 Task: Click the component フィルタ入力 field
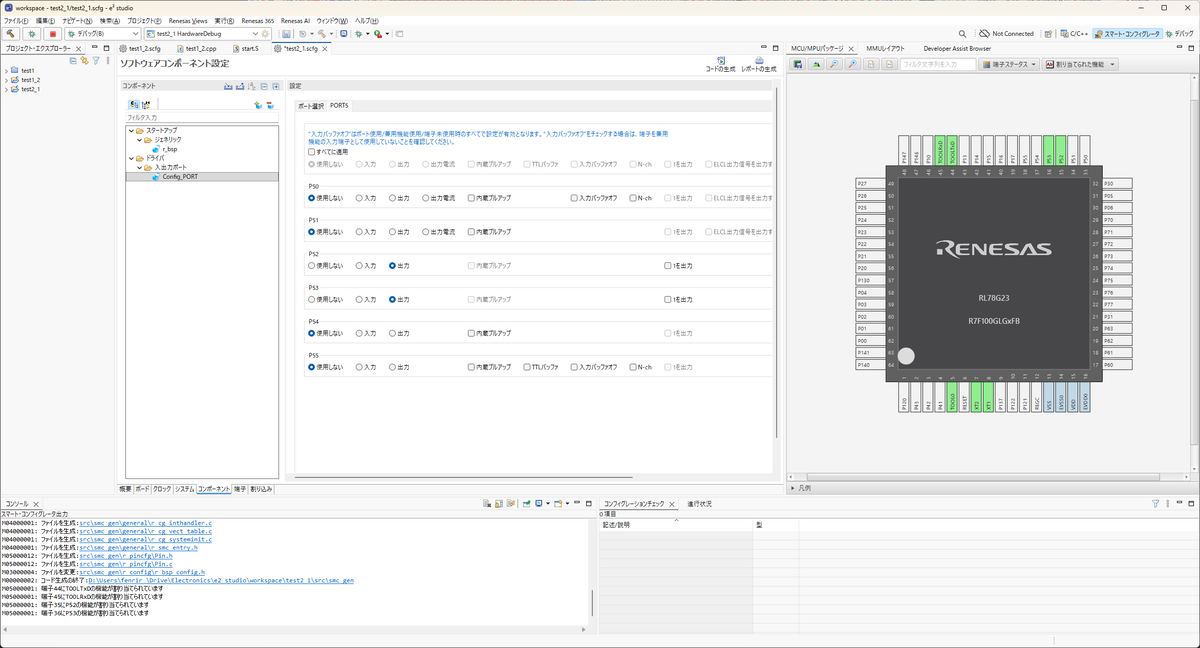coord(202,117)
